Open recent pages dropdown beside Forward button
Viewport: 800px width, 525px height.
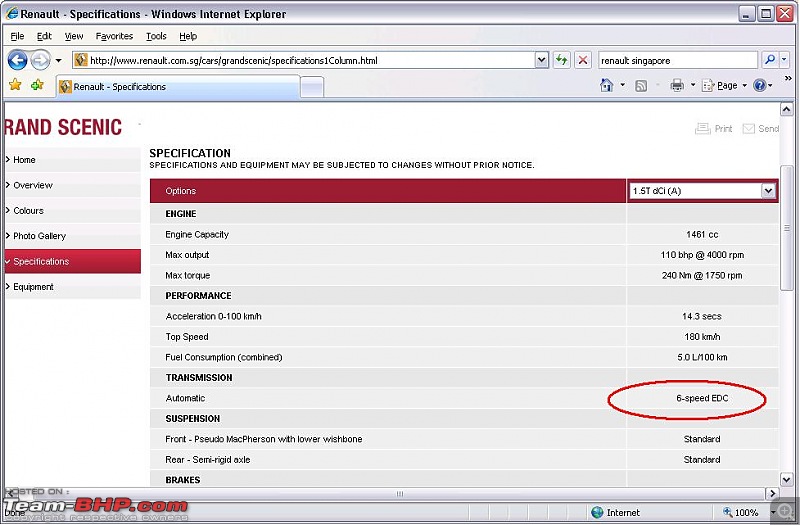coord(59,60)
